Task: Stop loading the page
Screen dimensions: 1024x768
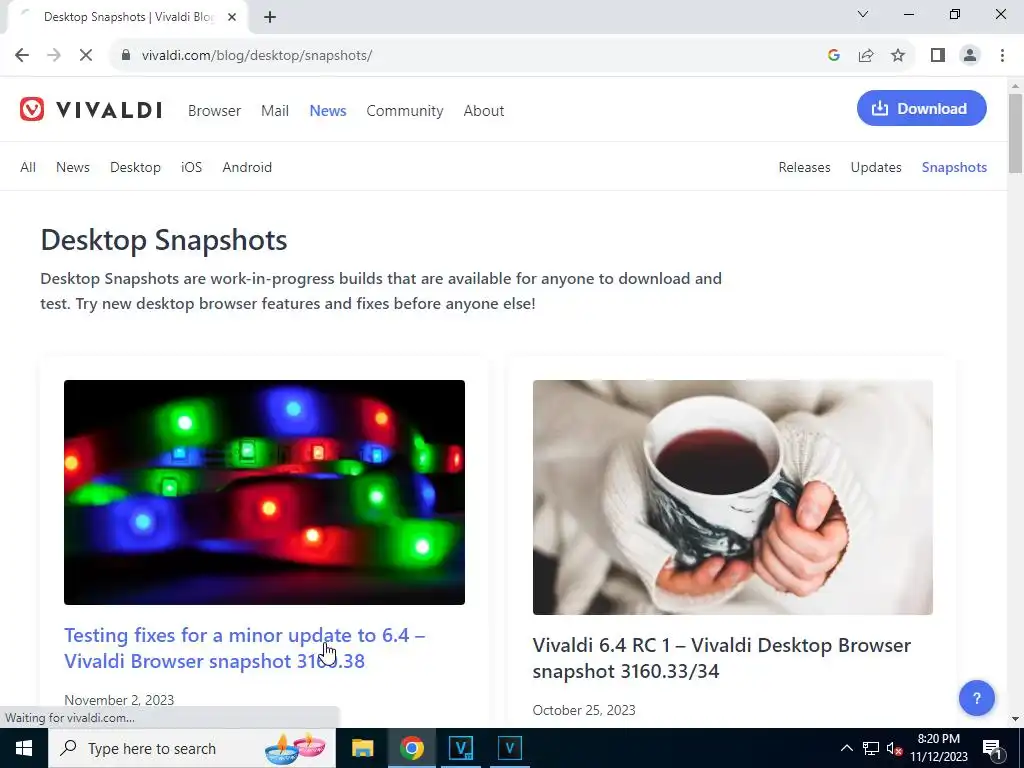Action: (x=86, y=56)
